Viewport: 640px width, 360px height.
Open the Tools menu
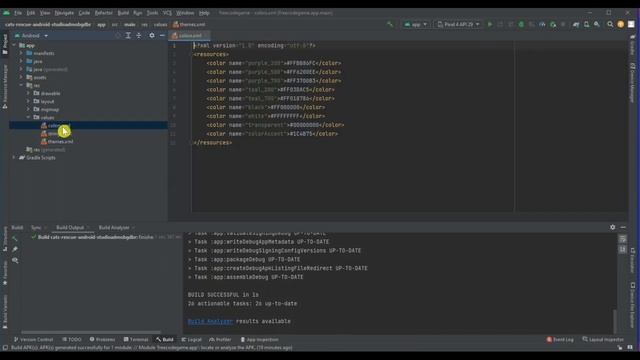152,13
